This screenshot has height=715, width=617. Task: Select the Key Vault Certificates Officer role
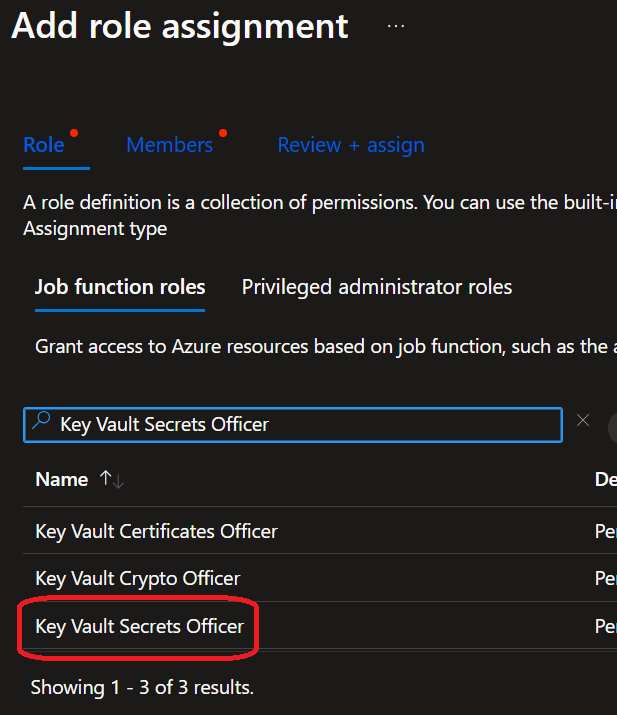point(156,531)
